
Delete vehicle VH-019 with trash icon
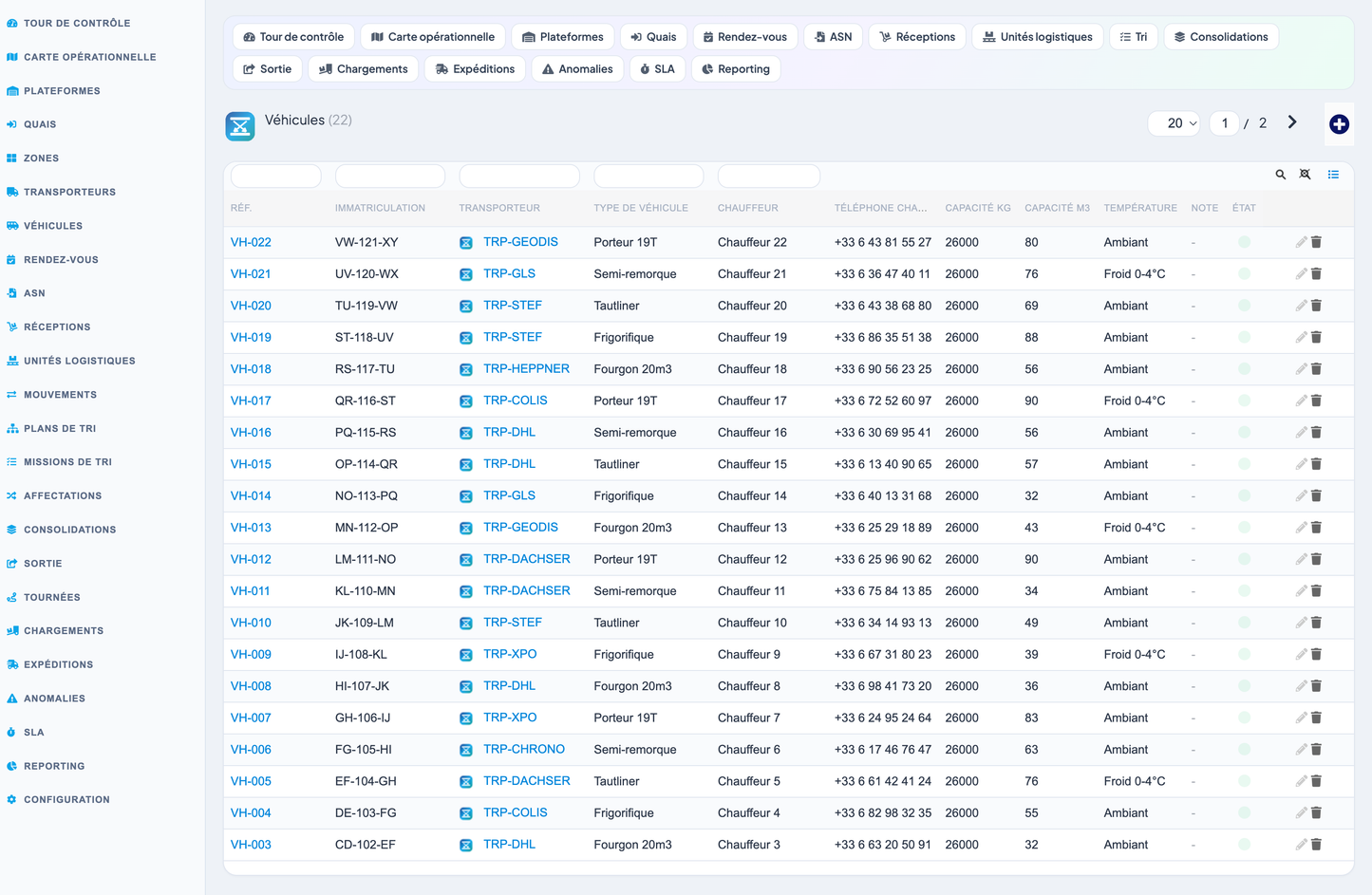pyautogui.click(x=1316, y=337)
